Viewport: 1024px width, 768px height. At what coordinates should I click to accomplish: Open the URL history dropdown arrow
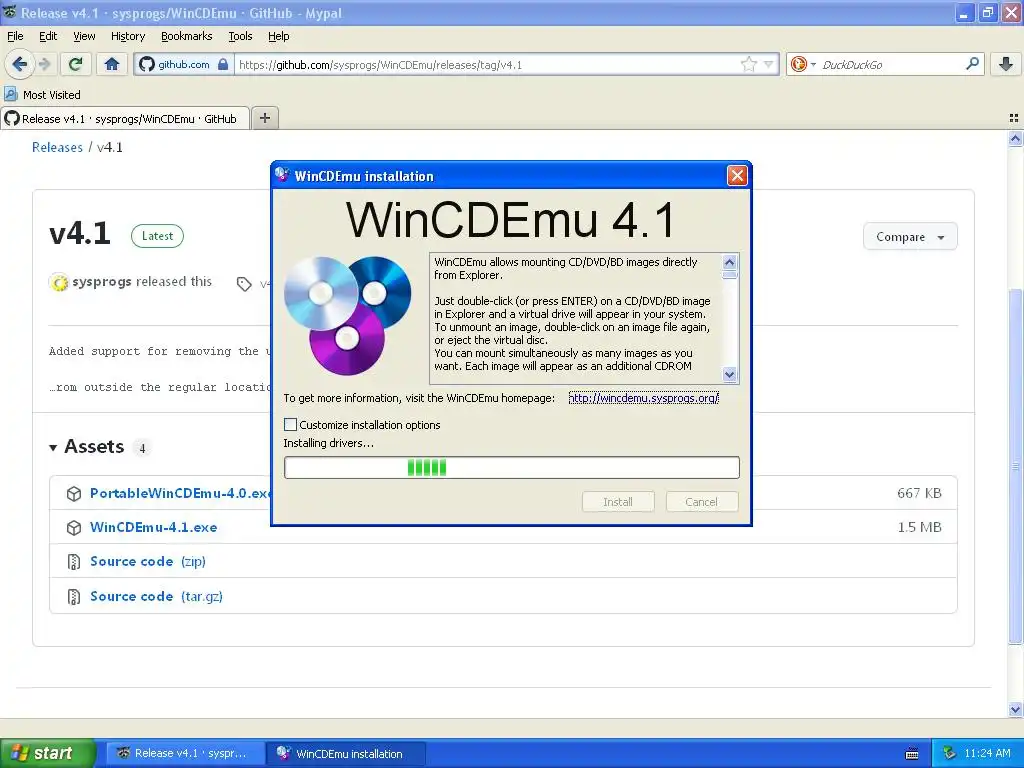pyautogui.click(x=769, y=64)
